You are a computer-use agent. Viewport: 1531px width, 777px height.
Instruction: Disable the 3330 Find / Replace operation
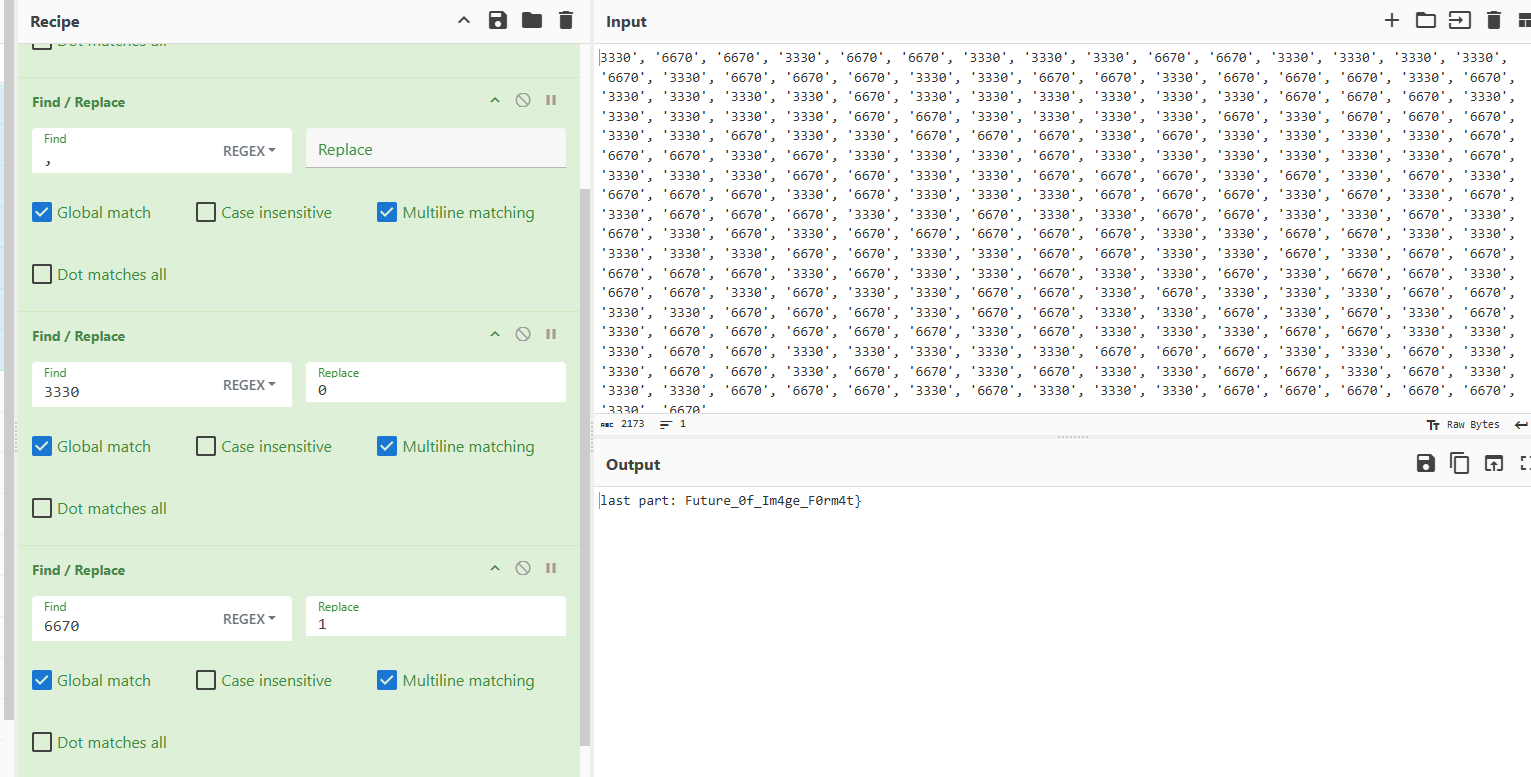523,335
